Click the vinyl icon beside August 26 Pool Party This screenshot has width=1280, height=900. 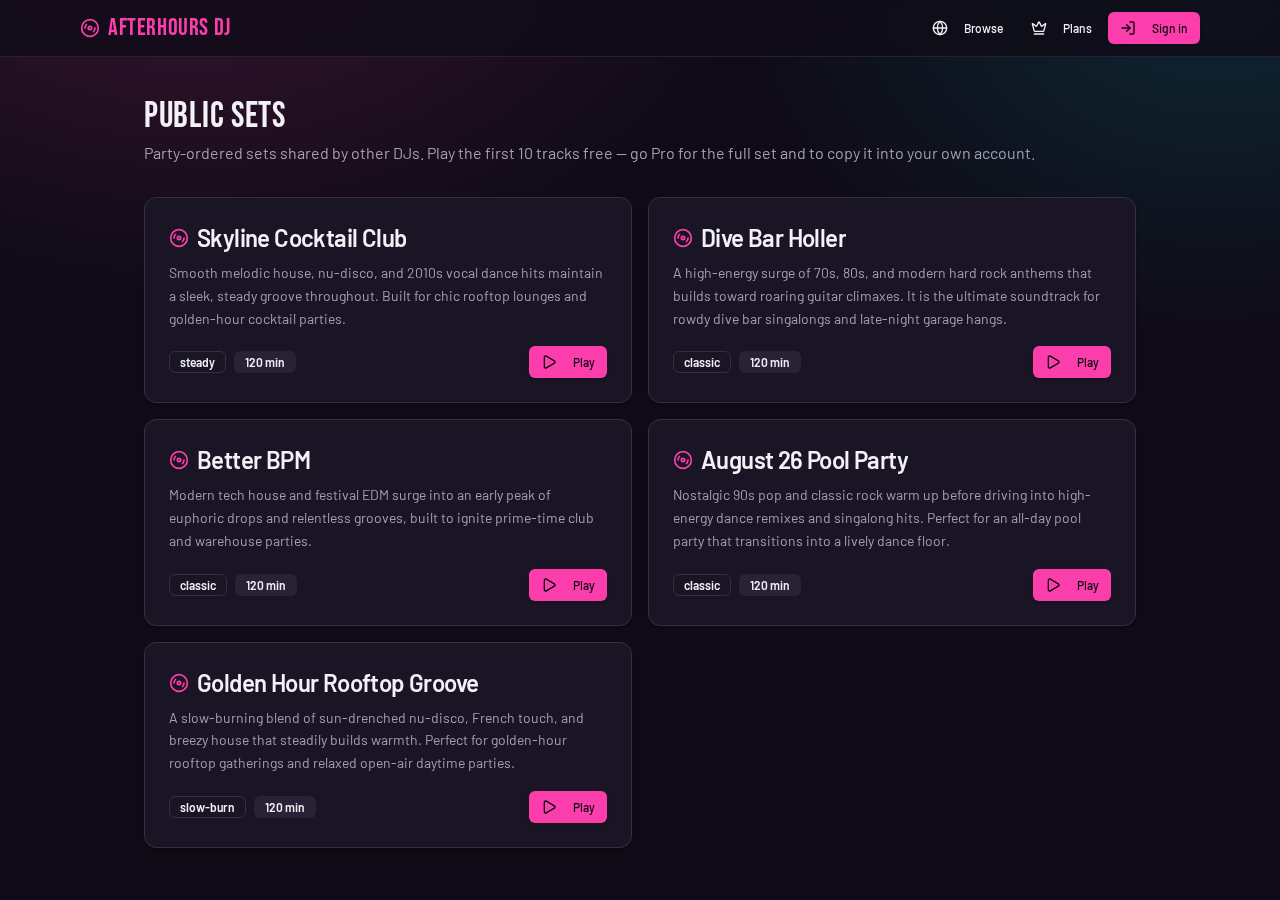[x=683, y=460]
